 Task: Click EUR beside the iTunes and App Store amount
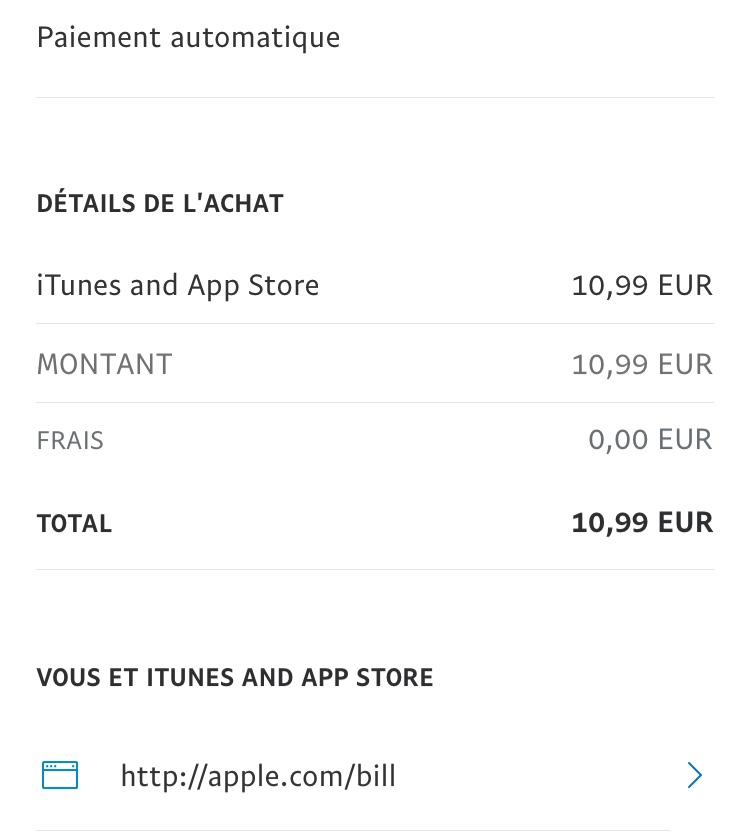685,286
